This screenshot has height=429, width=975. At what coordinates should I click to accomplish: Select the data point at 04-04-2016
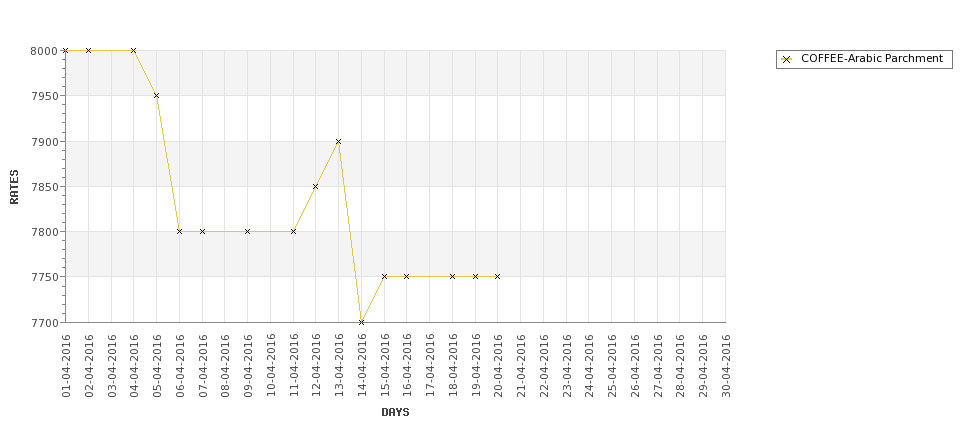pos(134,50)
